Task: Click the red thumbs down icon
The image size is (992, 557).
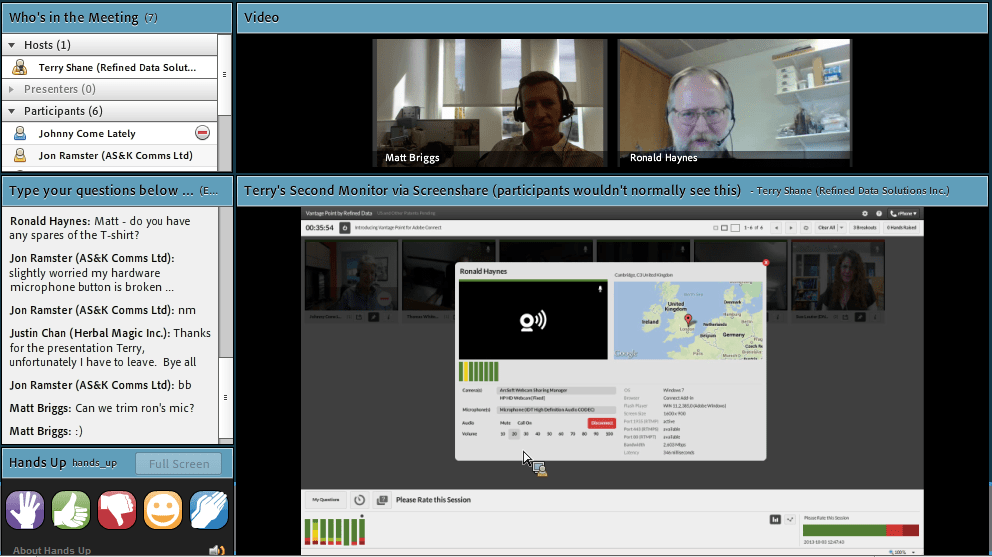Action: 117,510
